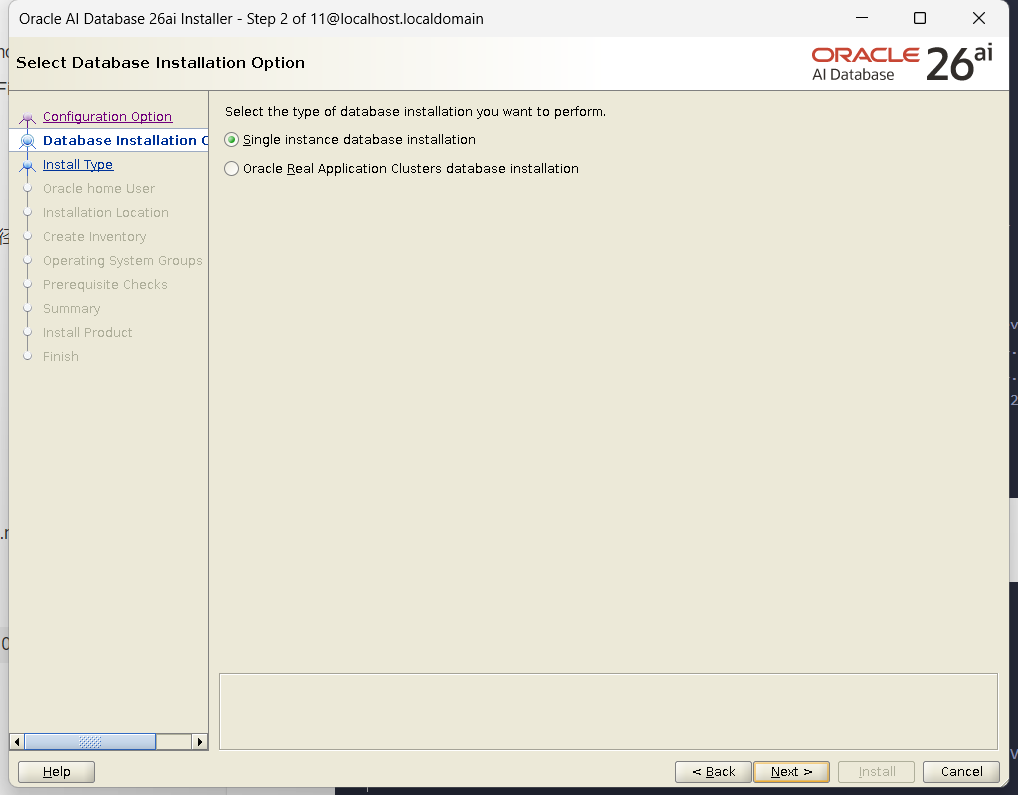Click the Next button
The image size is (1018, 795).
(791, 772)
